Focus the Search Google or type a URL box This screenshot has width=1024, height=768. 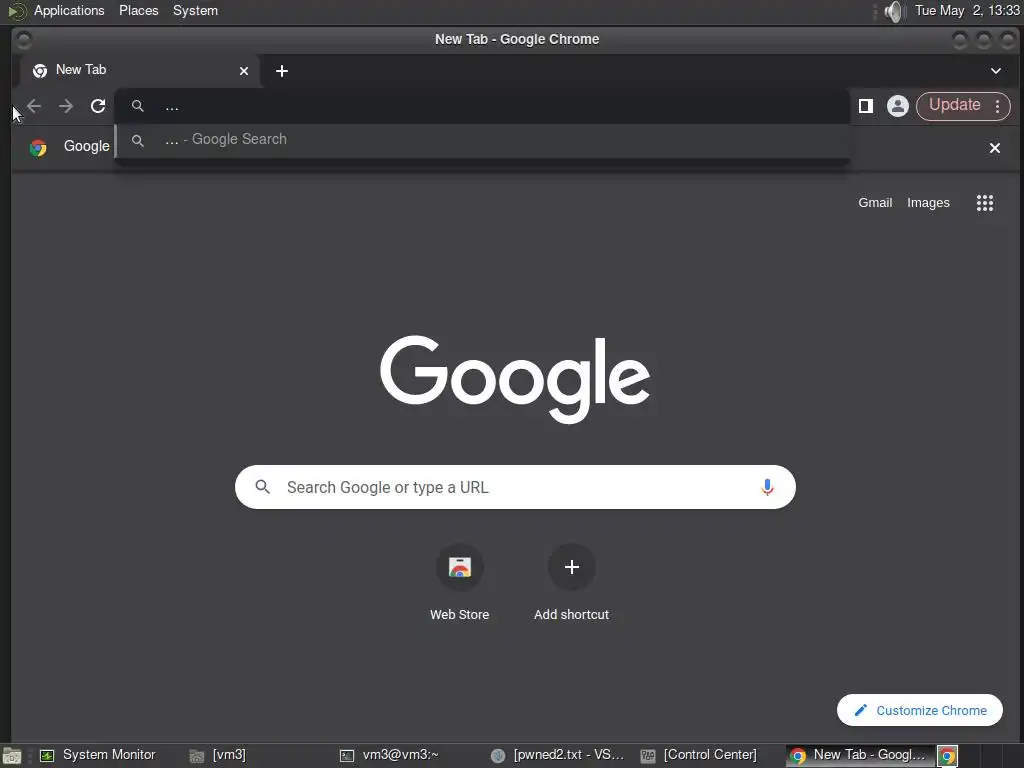tap(515, 487)
